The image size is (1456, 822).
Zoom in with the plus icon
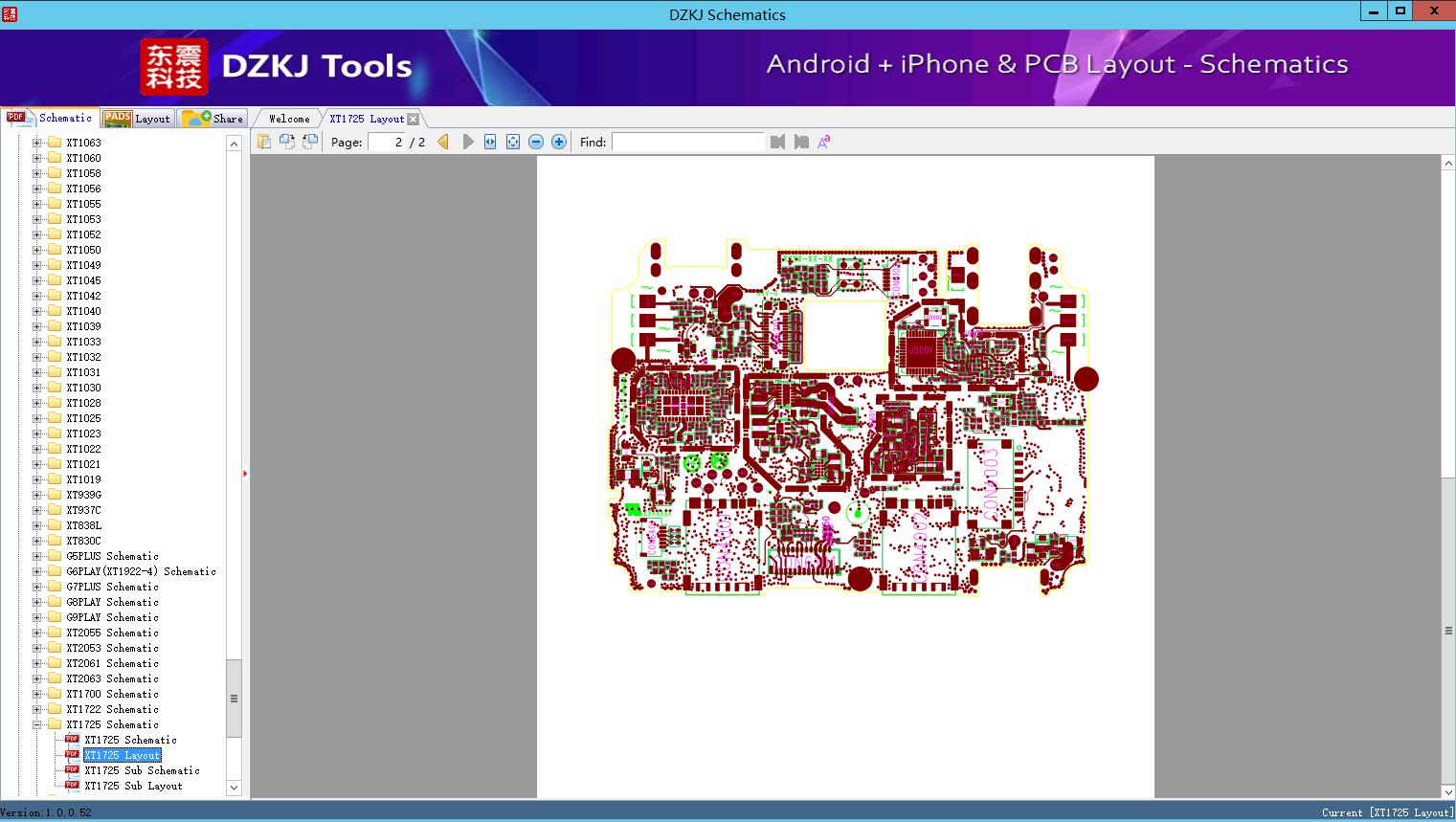tap(559, 142)
